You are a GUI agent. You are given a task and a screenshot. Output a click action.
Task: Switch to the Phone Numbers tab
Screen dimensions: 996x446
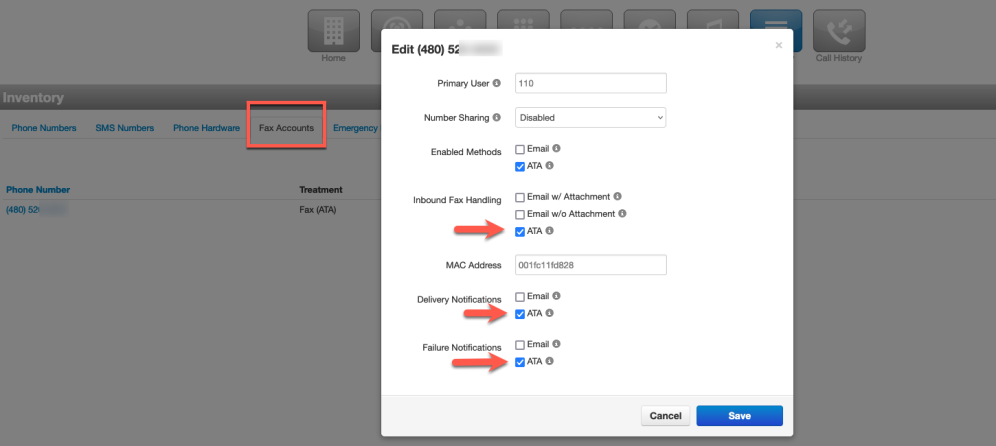[x=44, y=128]
